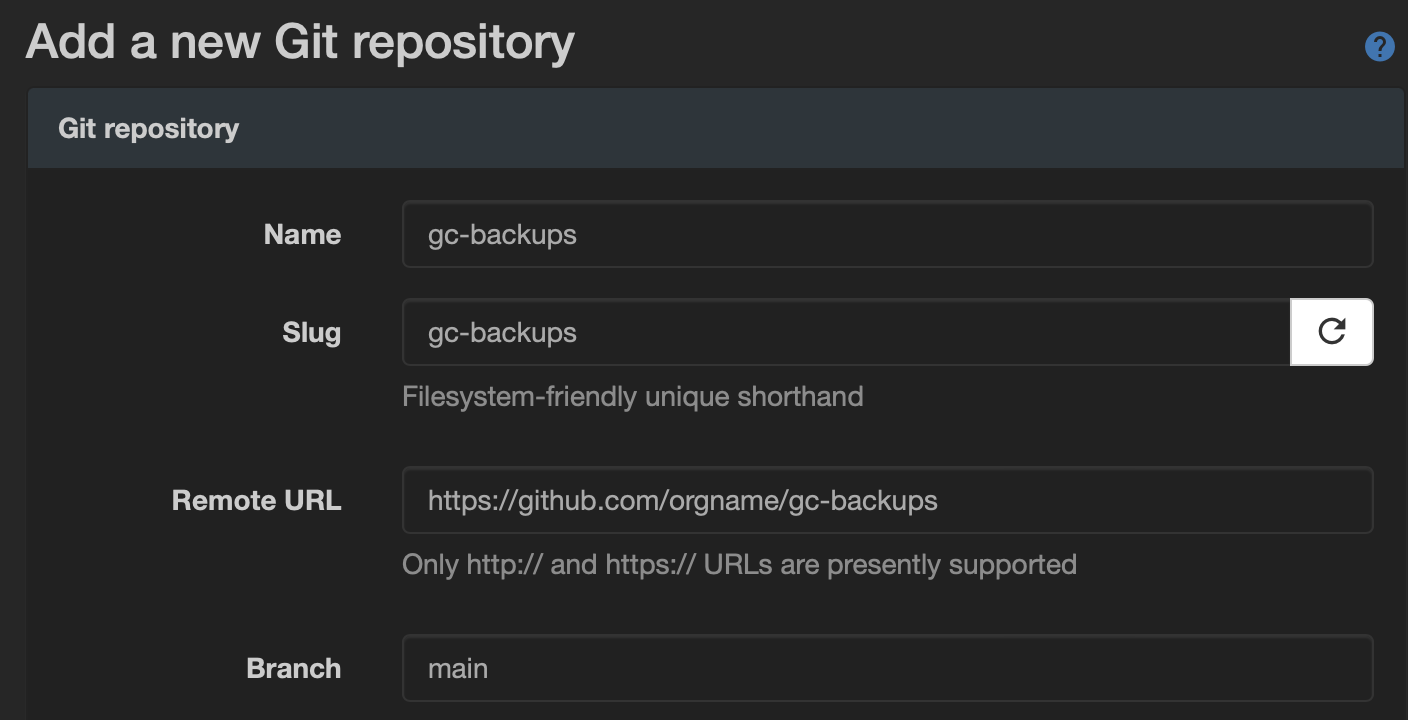Click the Branch field label
This screenshot has width=1408, height=720.
coord(293,668)
